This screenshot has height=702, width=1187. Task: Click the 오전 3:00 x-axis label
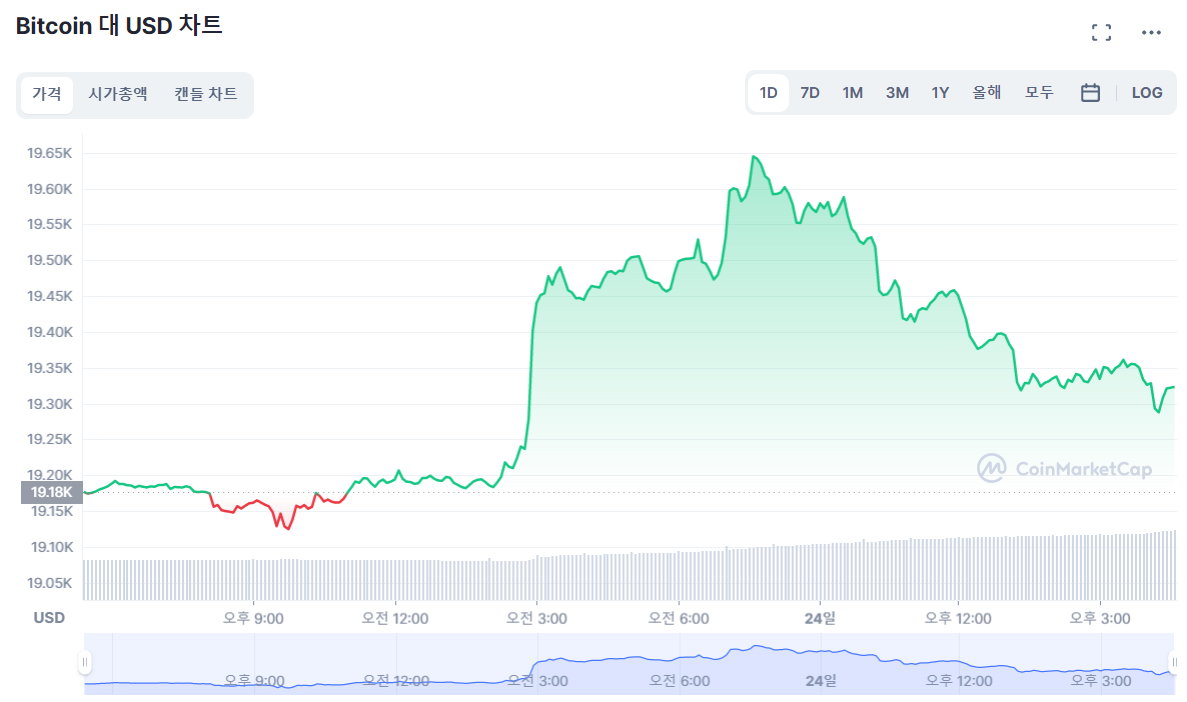537,619
